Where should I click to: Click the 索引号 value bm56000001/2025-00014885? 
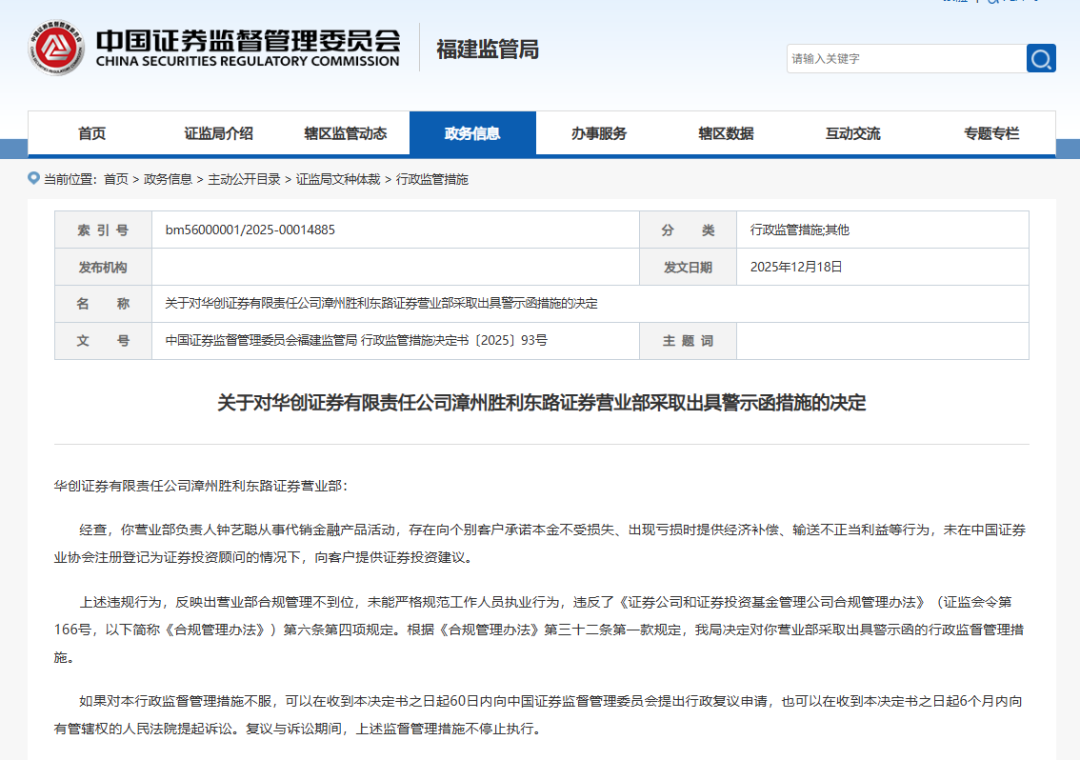coord(248,229)
